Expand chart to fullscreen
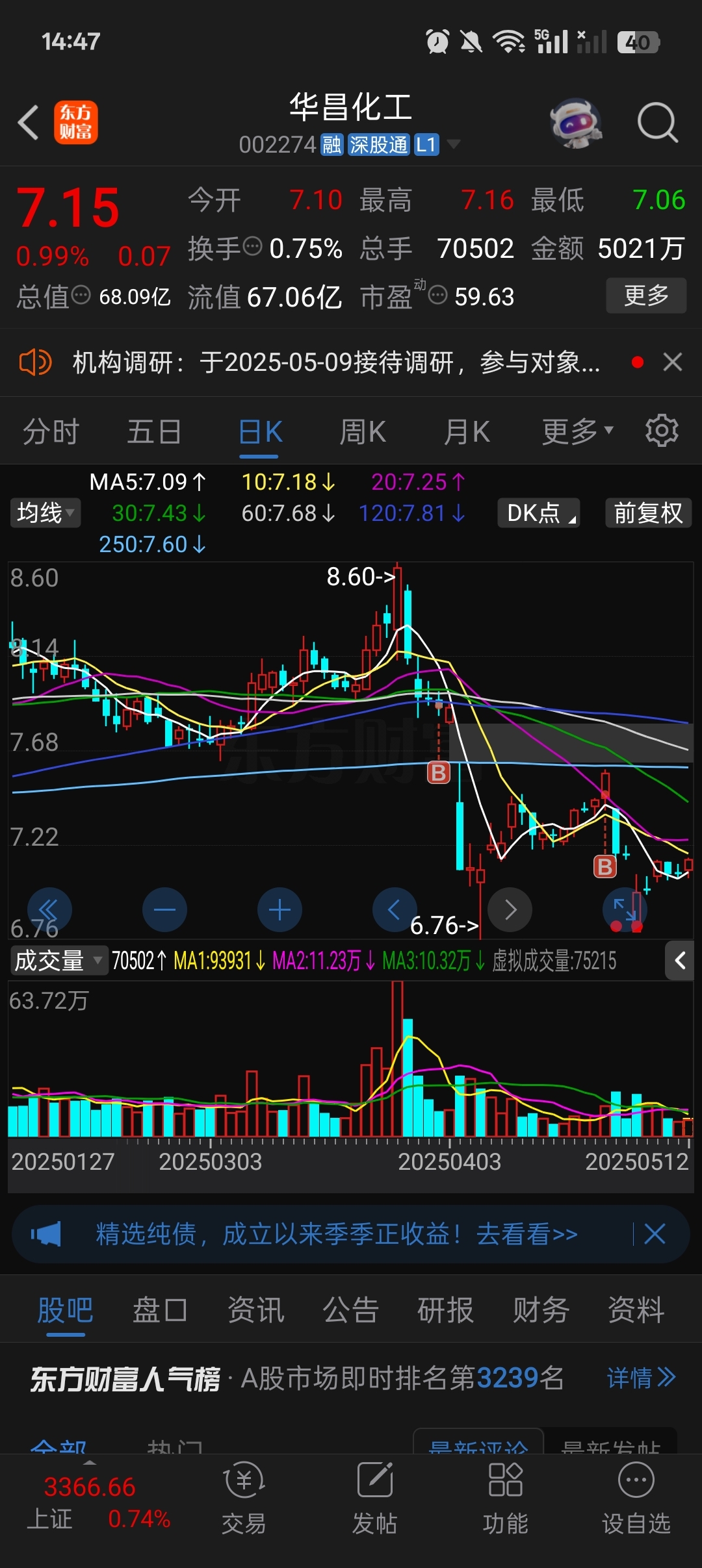Screen dimensions: 702x1568 [x=625, y=909]
